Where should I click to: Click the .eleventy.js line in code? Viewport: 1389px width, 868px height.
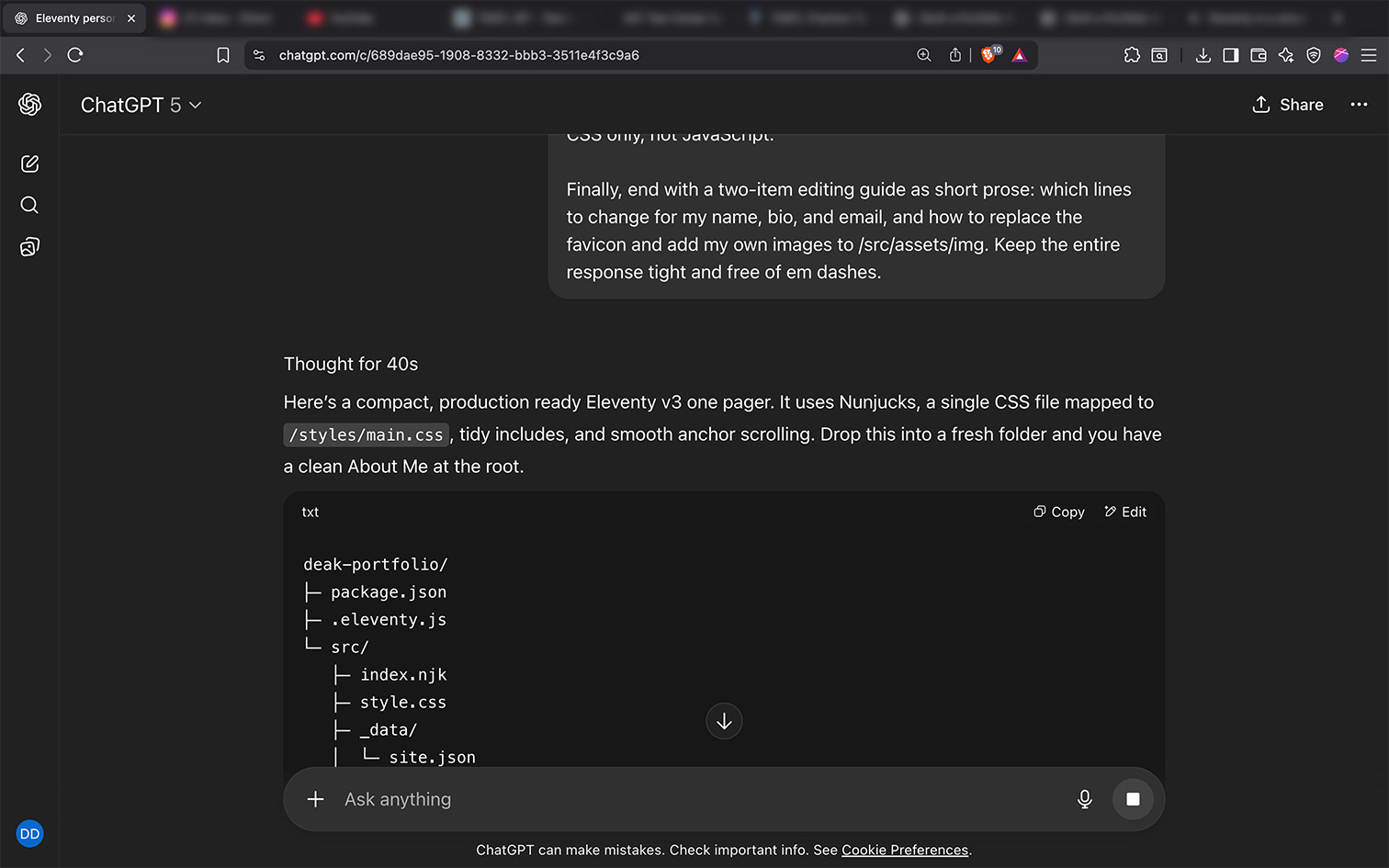click(389, 619)
